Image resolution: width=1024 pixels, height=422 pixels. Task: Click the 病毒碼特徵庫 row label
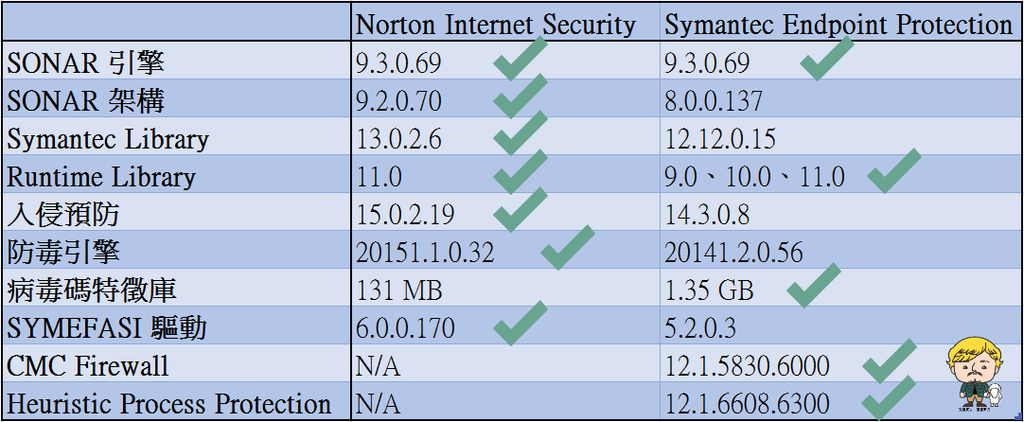click(91, 291)
